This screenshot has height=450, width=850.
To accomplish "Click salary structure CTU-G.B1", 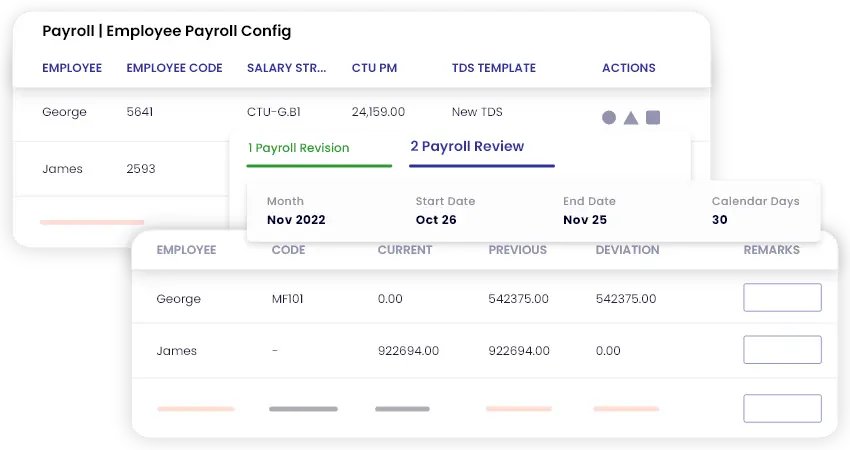I will point(274,112).
